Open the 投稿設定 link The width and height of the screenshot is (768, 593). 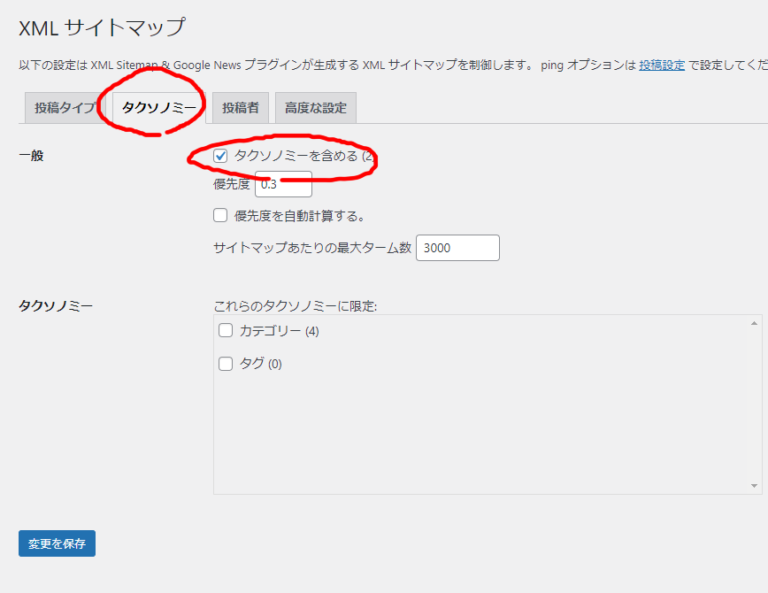coord(662,65)
